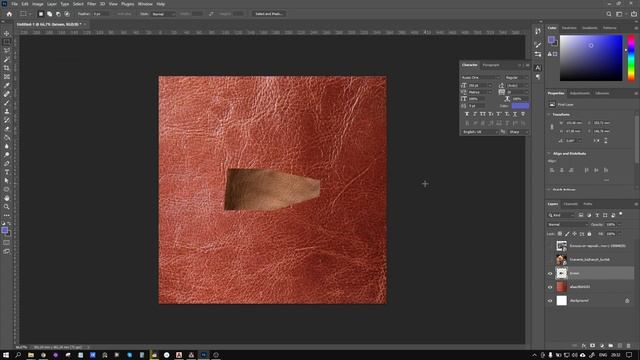Click the Select and Mask button
640x360 pixels.
click(269, 14)
